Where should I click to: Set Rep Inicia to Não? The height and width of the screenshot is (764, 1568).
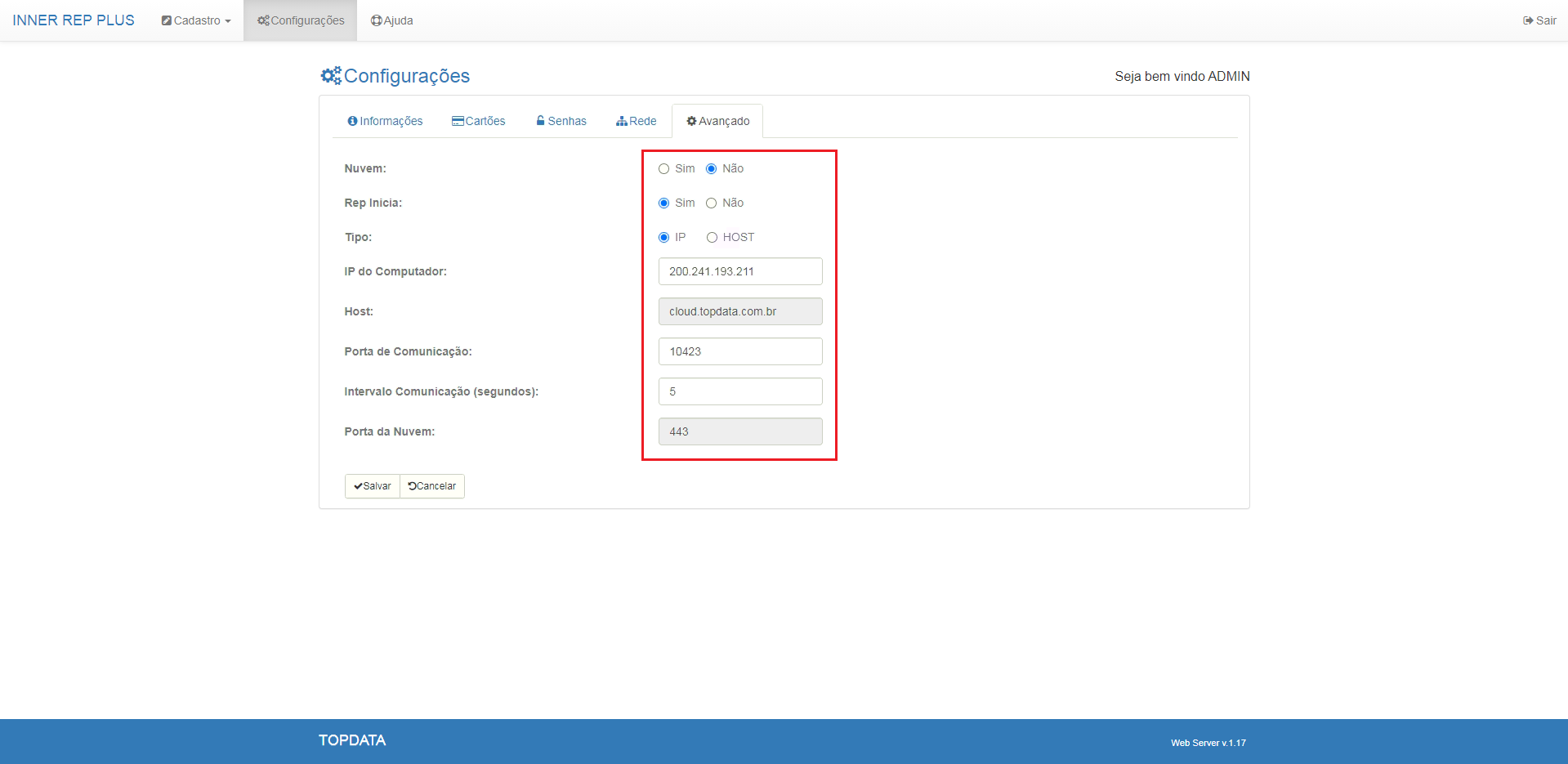click(x=711, y=203)
